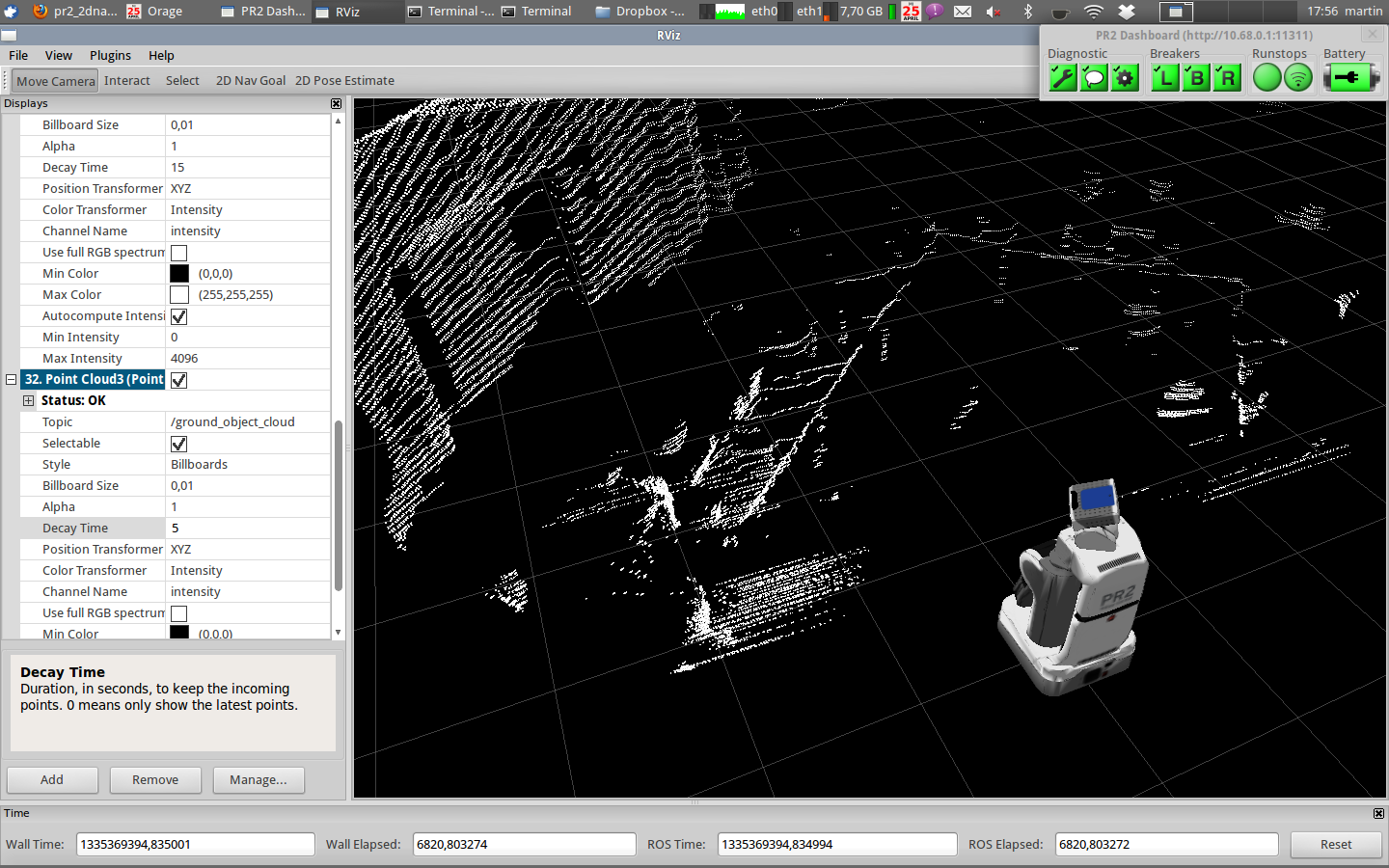1389x868 pixels.
Task: Click the Displays panel vertical scrollbar thumb
Action: pyautogui.click(x=339, y=505)
